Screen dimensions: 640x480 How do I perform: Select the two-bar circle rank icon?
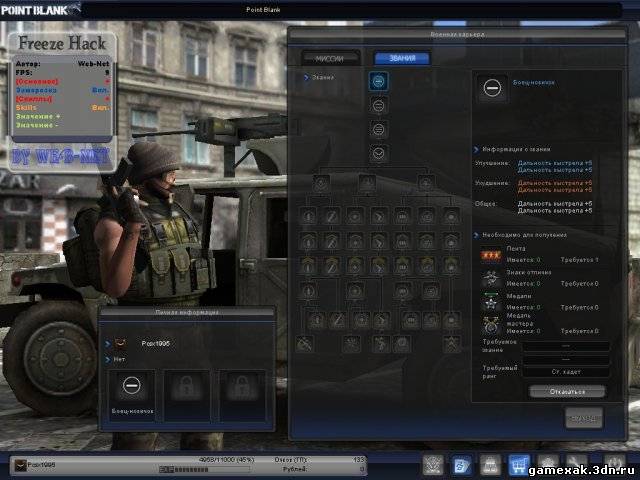[378, 105]
